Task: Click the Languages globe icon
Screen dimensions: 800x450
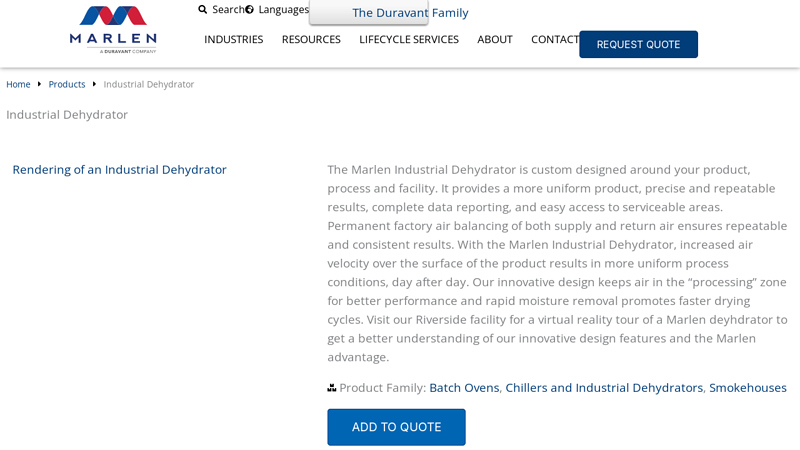Action: (250, 10)
